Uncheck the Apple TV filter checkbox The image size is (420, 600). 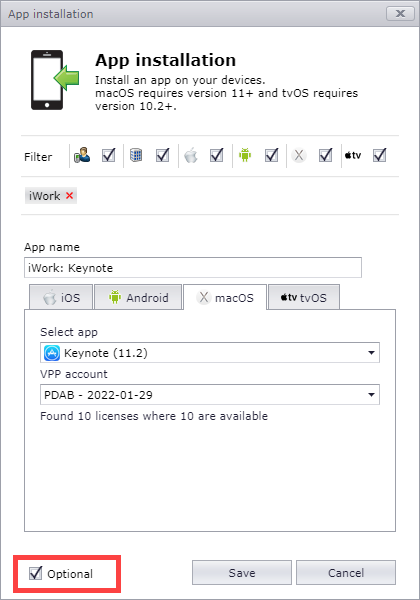tap(379, 155)
